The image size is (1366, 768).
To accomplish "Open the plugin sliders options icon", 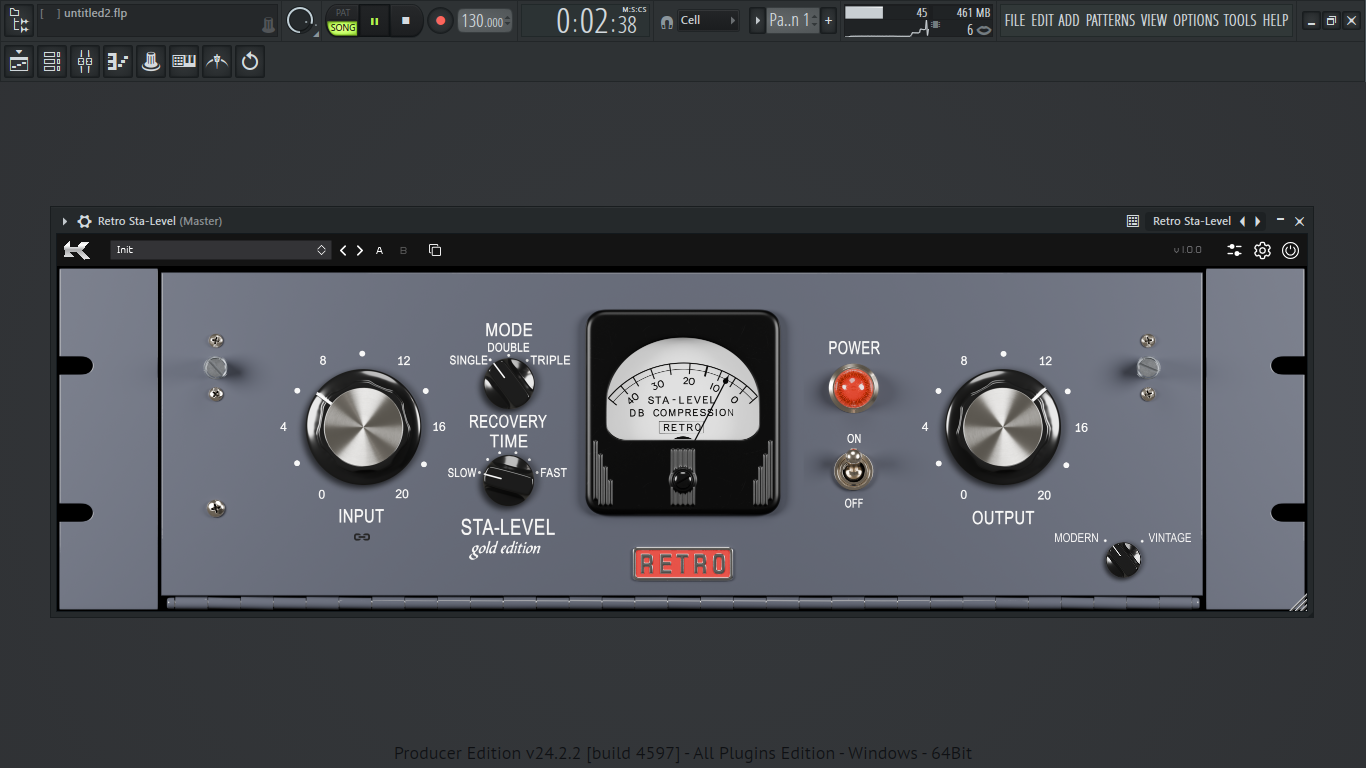I will pyautogui.click(x=1235, y=250).
